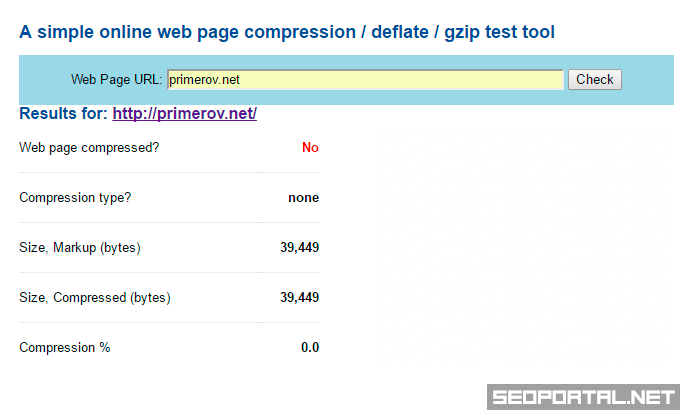Click the 'Compression type?' row label

tap(75, 198)
